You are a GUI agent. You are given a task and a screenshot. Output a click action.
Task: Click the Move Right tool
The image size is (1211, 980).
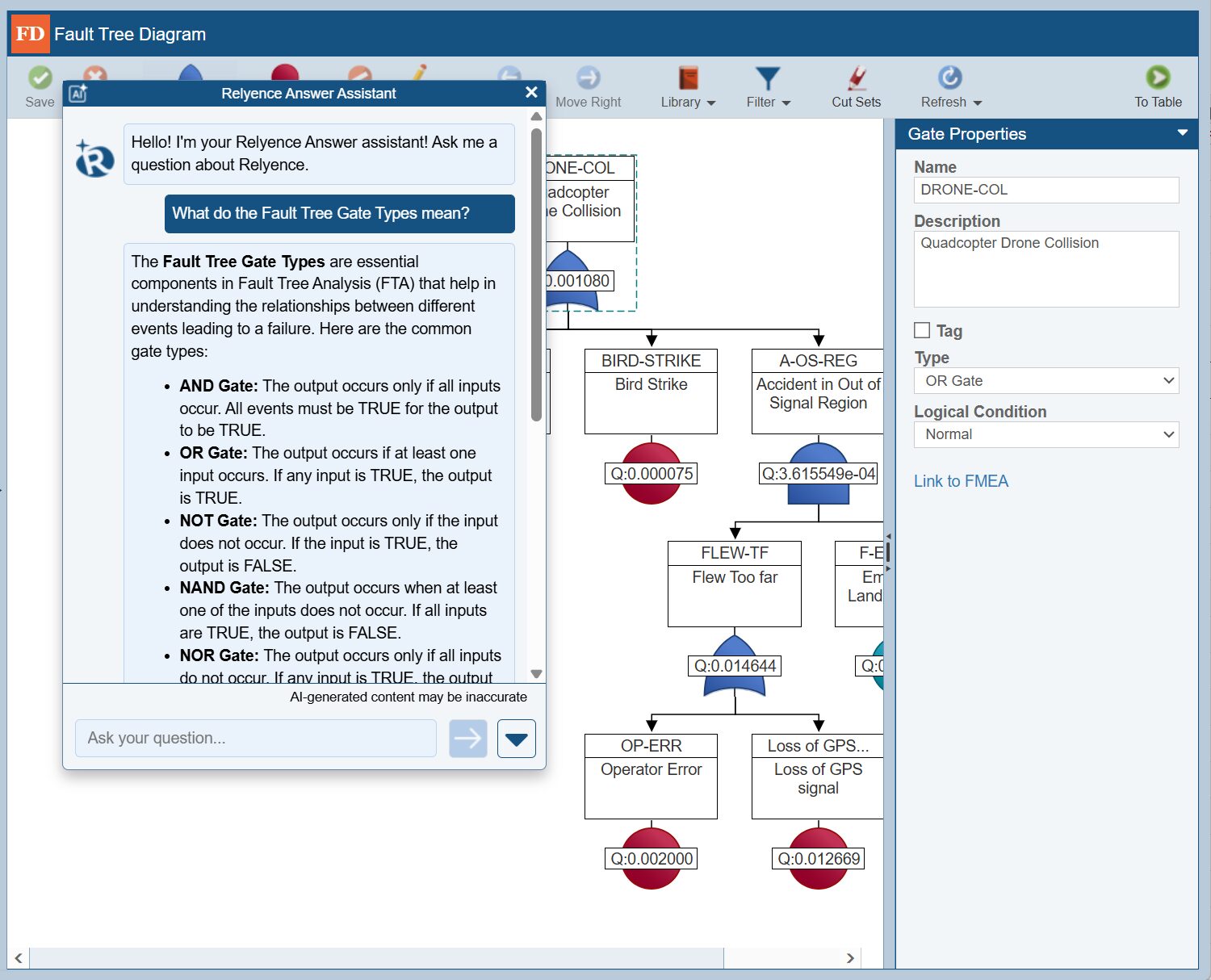pos(589,87)
